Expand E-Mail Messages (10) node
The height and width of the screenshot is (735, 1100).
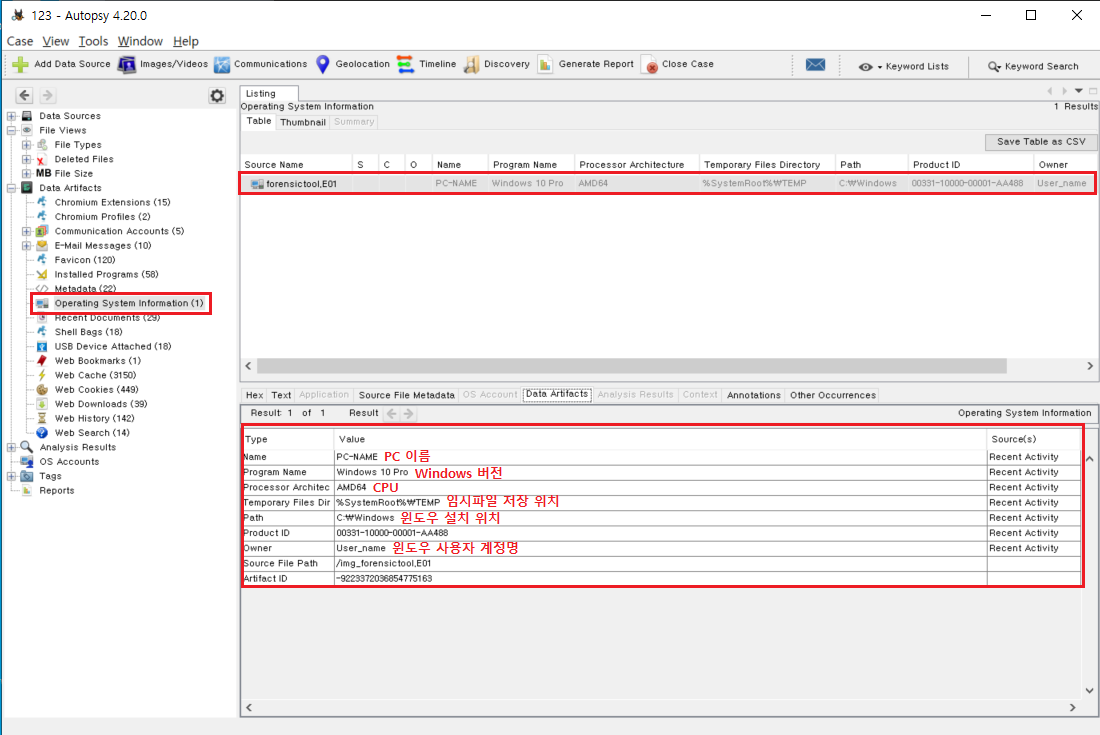27,245
